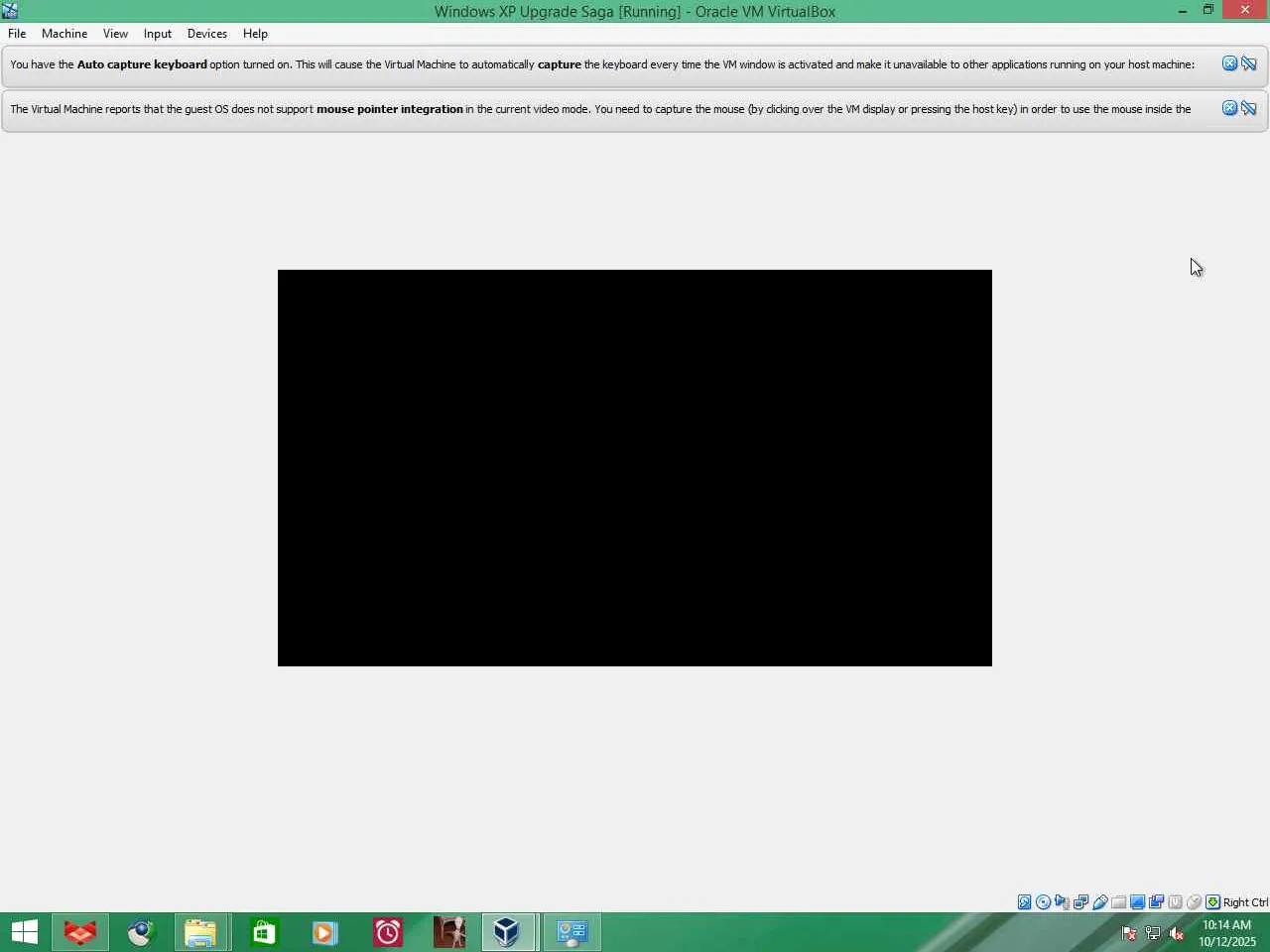Dismiss the mouse pointer integration notification
The image size is (1270, 952).
[x=1229, y=108]
